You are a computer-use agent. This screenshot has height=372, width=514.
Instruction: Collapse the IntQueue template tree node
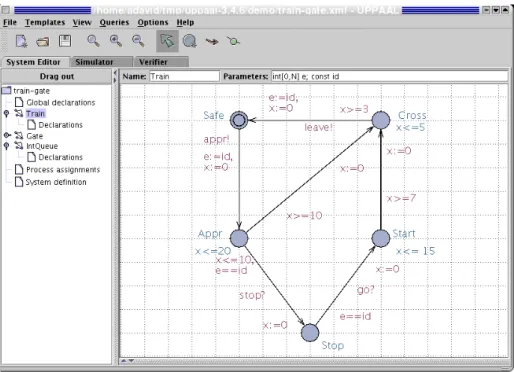coord(6,146)
